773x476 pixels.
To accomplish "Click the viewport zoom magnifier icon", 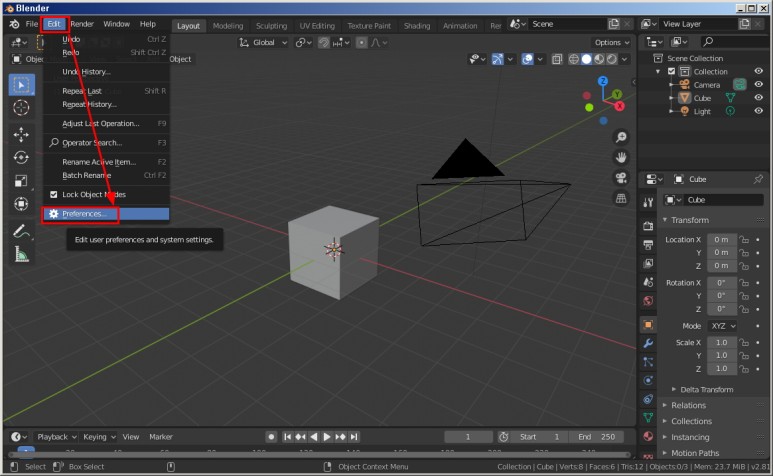I will [x=621, y=137].
